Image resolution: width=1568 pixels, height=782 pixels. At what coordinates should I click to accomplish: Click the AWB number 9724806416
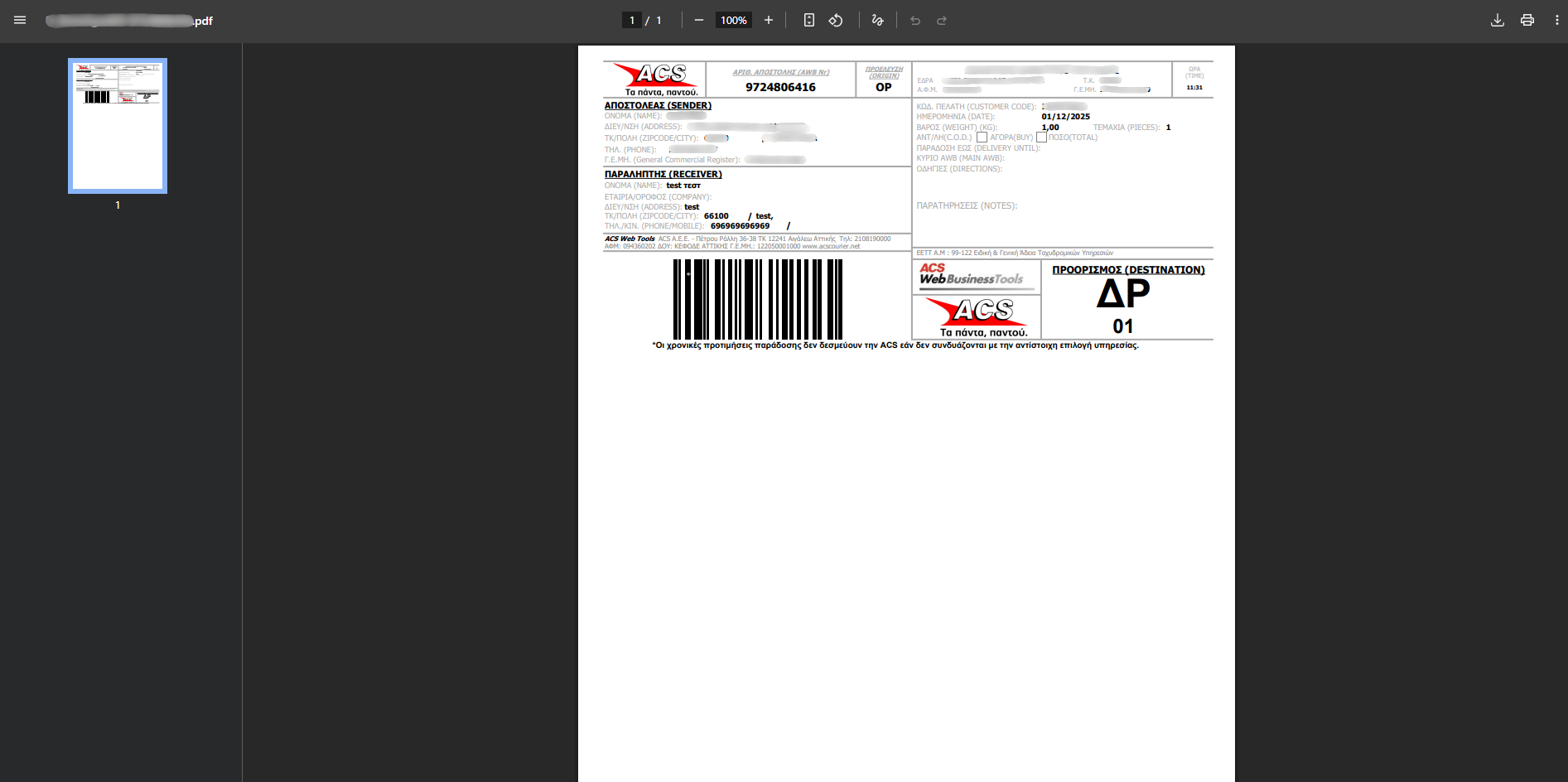point(780,87)
